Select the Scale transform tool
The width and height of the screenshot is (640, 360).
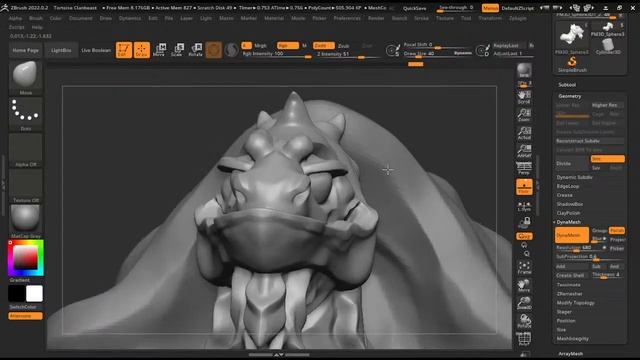(x=177, y=50)
